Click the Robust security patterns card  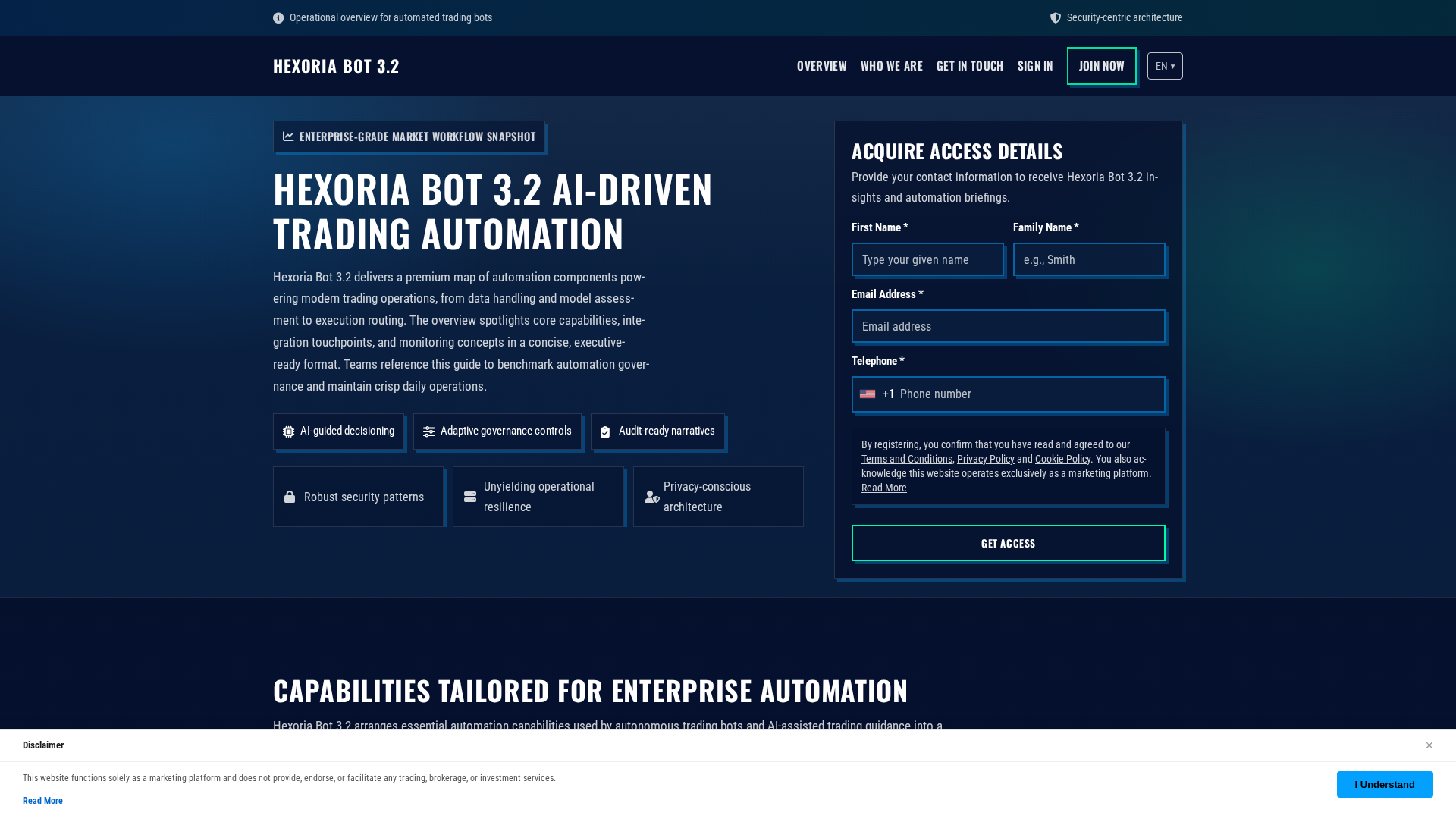(x=358, y=497)
